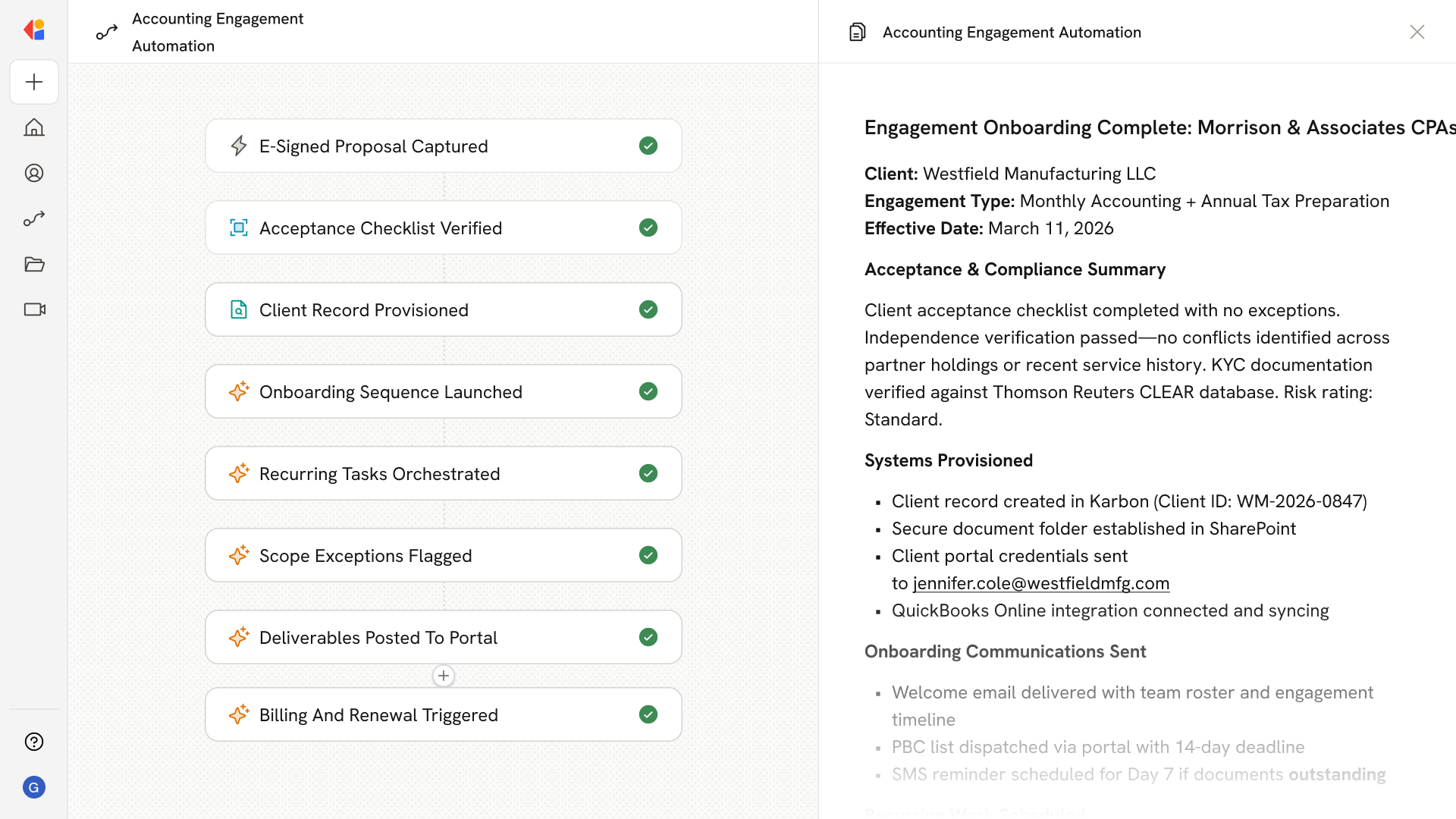Click the green check on E-Signed Proposal Captured

pyautogui.click(x=648, y=146)
